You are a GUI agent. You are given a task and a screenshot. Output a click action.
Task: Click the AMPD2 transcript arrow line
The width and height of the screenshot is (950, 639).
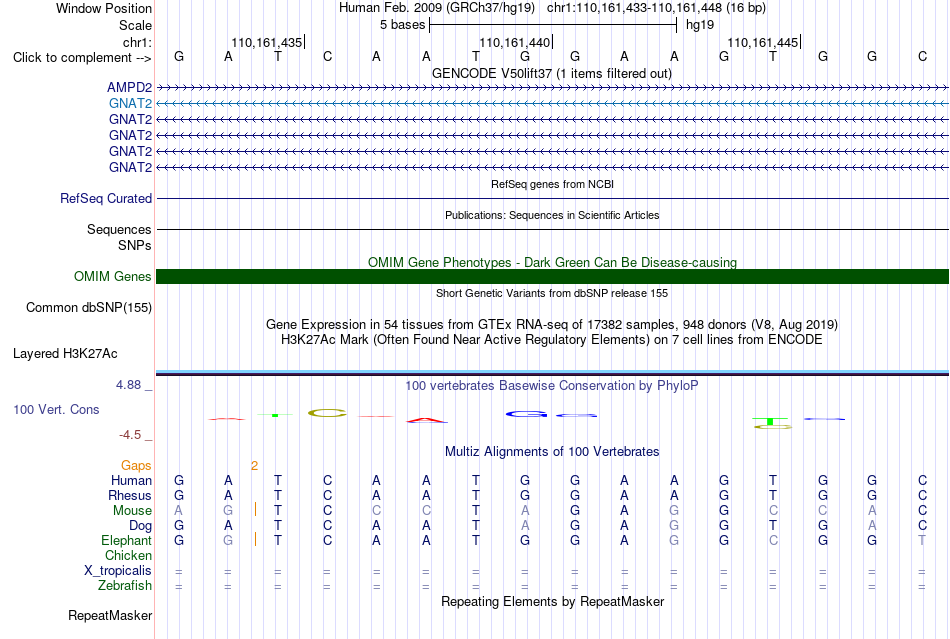(x=553, y=88)
